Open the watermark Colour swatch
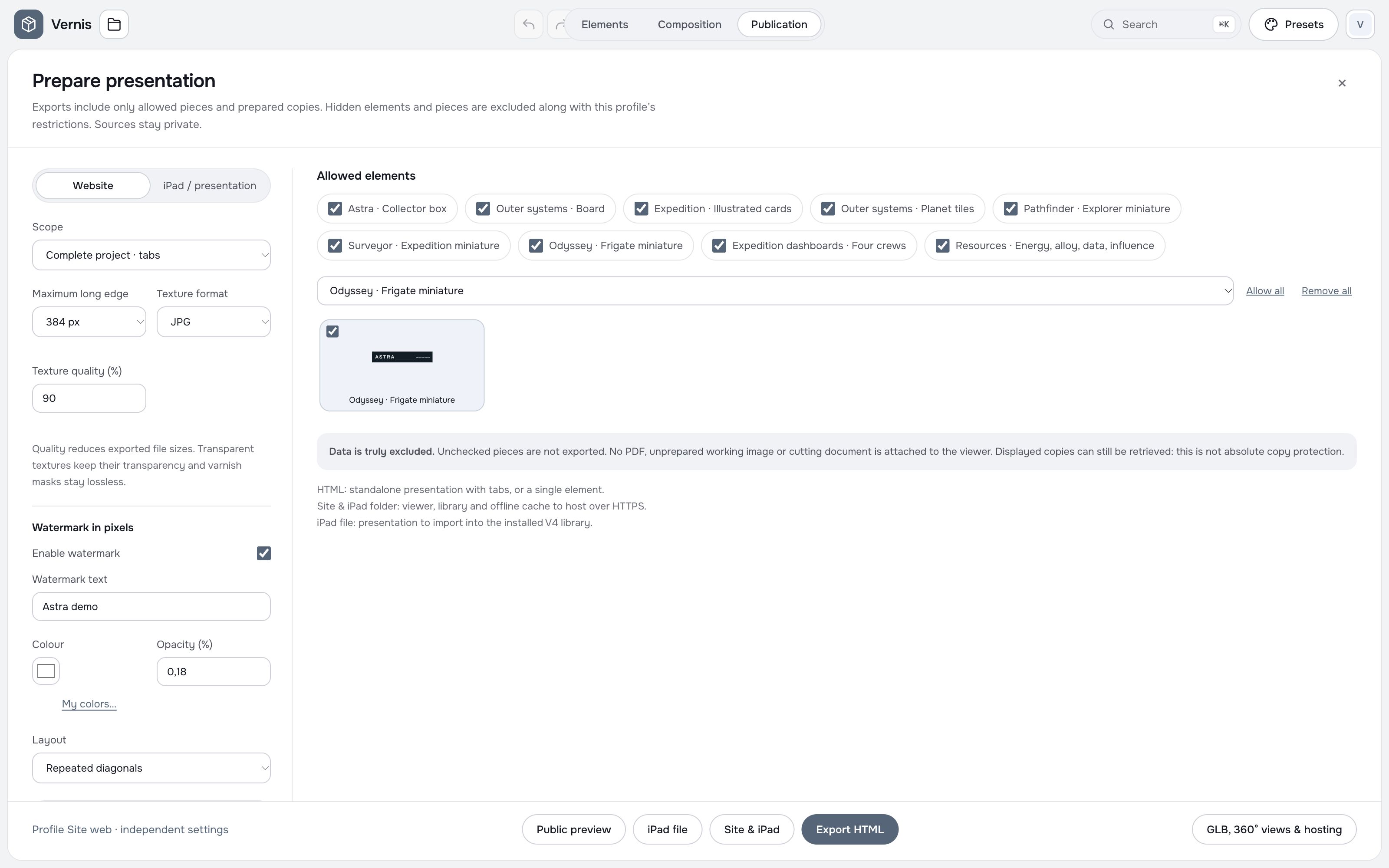 click(46, 671)
